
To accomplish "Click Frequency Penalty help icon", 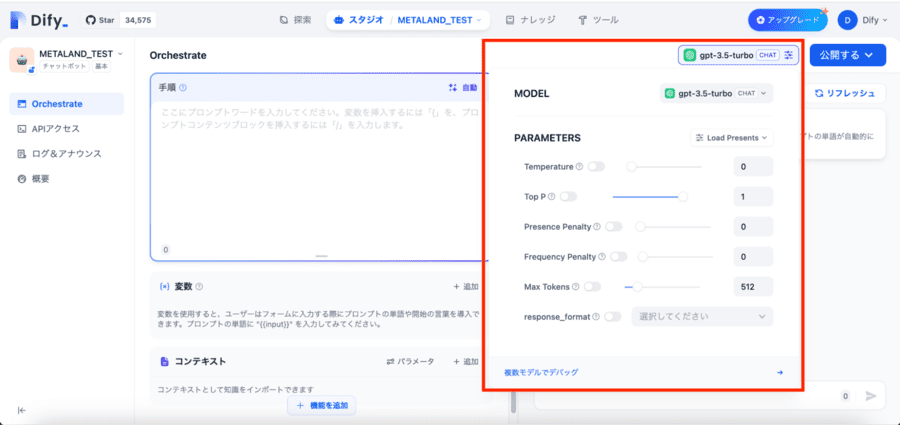I will [x=602, y=257].
